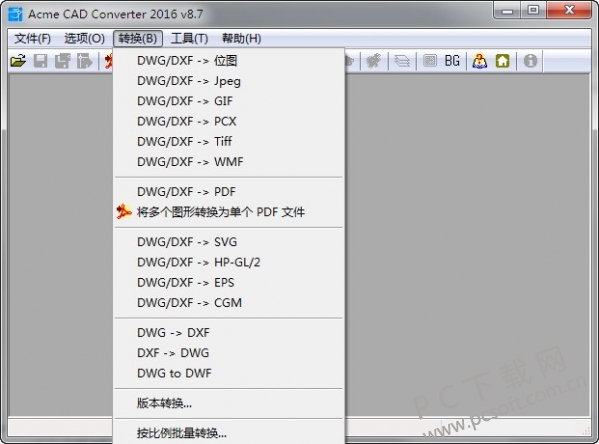
Task: Click the save all files icon
Action: pyautogui.click(x=62, y=61)
